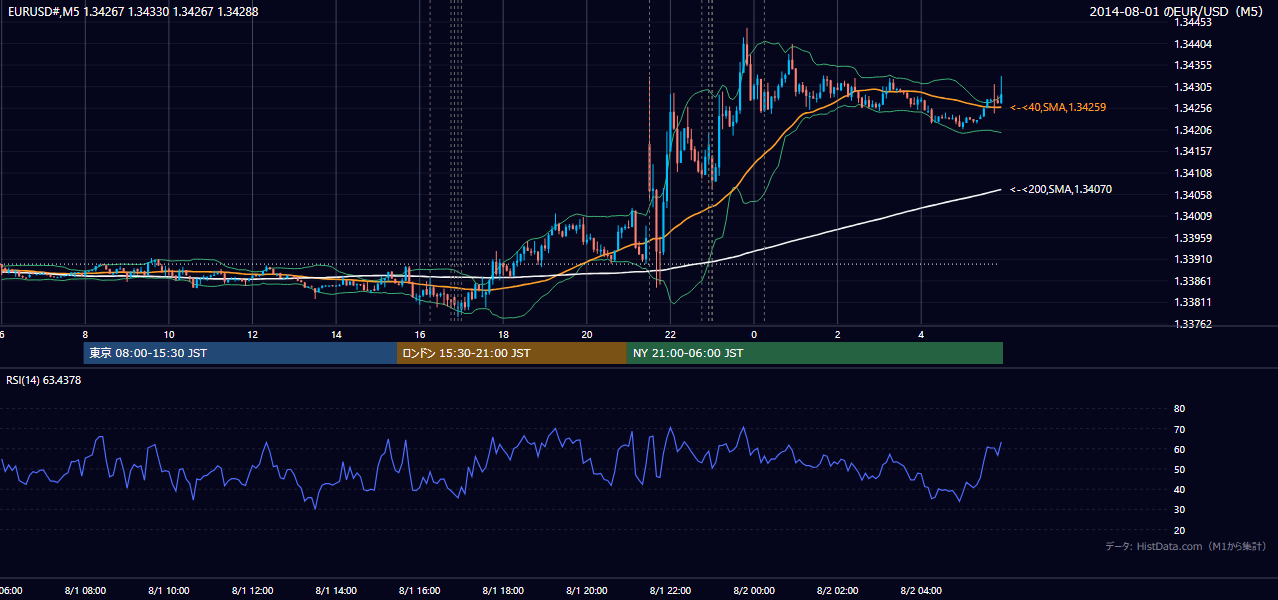The image size is (1278, 600).
Task: Click RSI scale value 80
Action: pos(1180,409)
